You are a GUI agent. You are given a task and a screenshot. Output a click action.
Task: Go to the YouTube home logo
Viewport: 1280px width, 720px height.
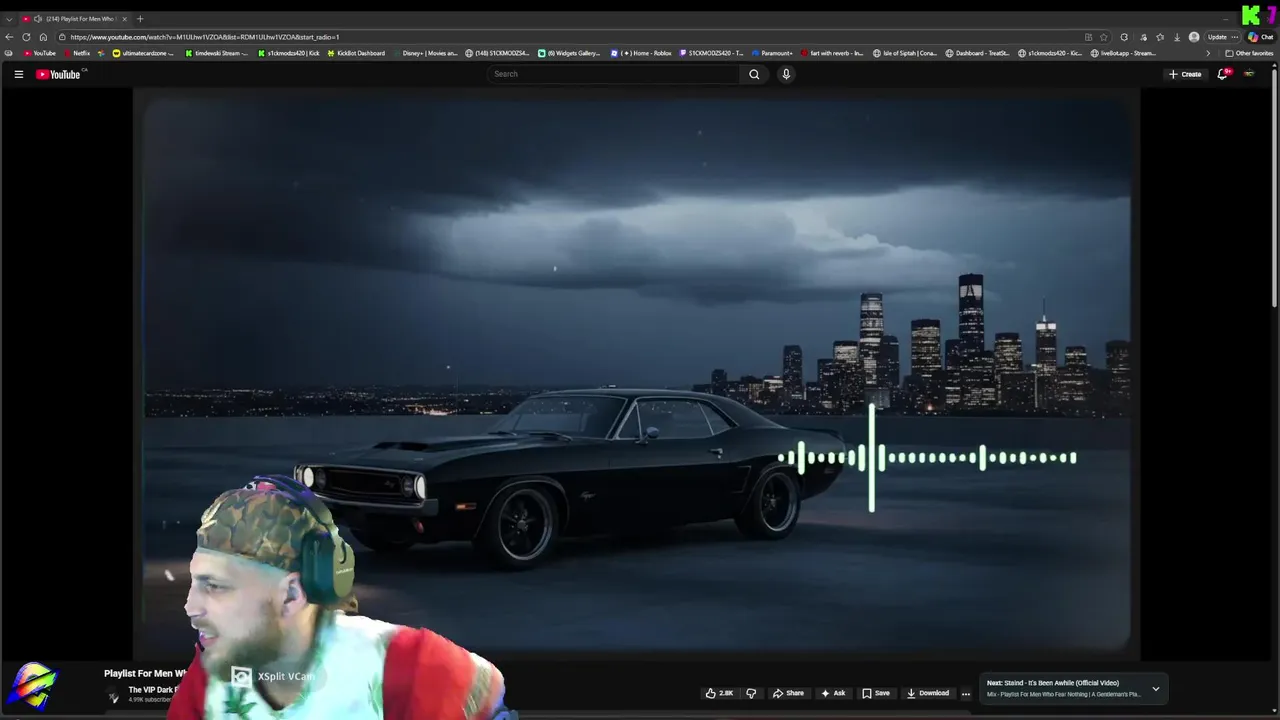(x=59, y=74)
